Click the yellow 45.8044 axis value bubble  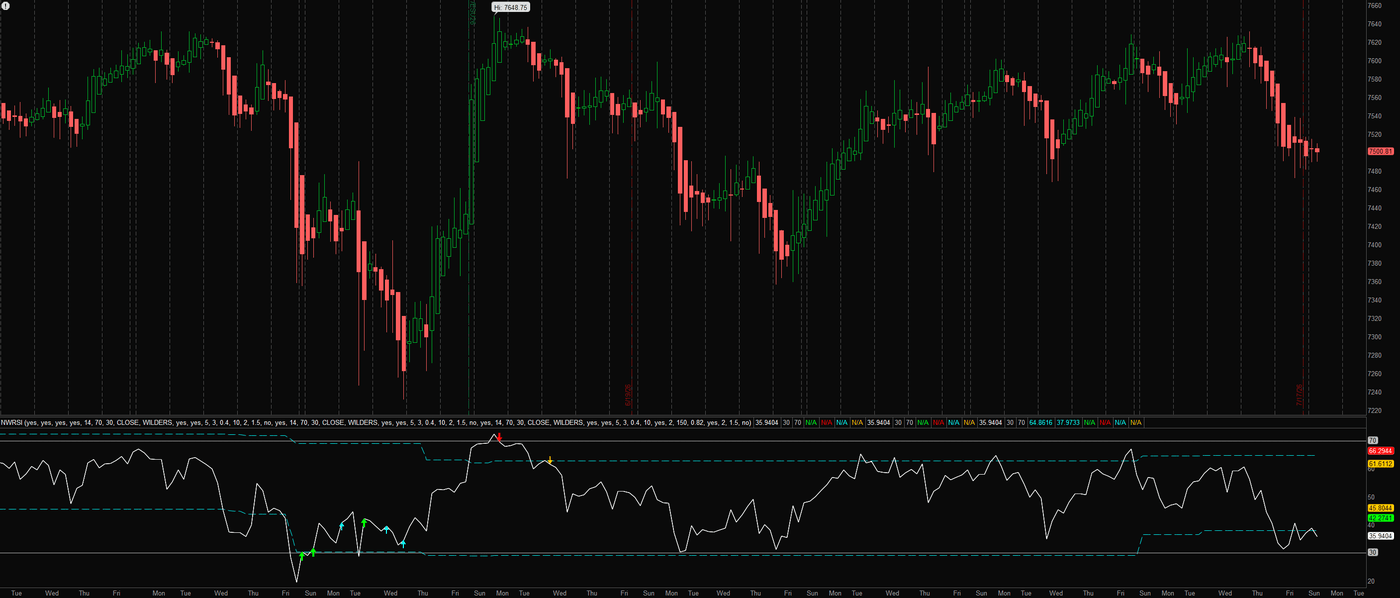pyautogui.click(x=1380, y=508)
